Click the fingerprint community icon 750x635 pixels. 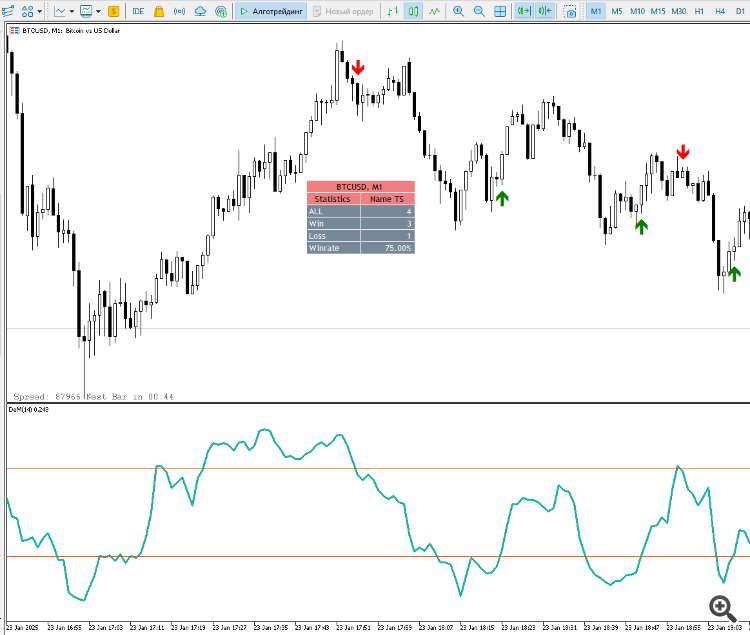click(x=221, y=11)
